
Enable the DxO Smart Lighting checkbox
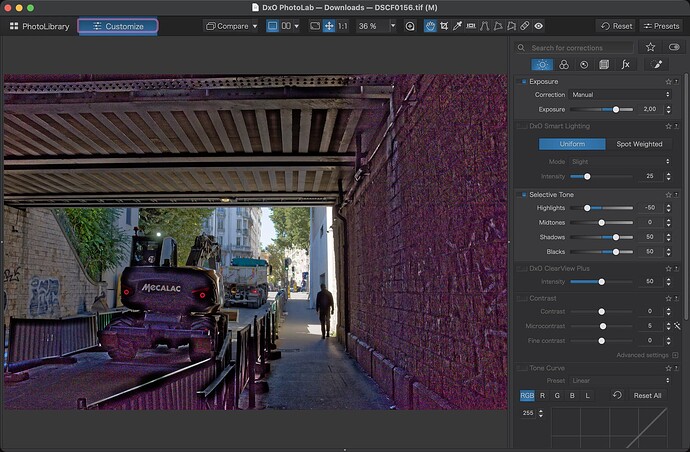pyautogui.click(x=522, y=126)
